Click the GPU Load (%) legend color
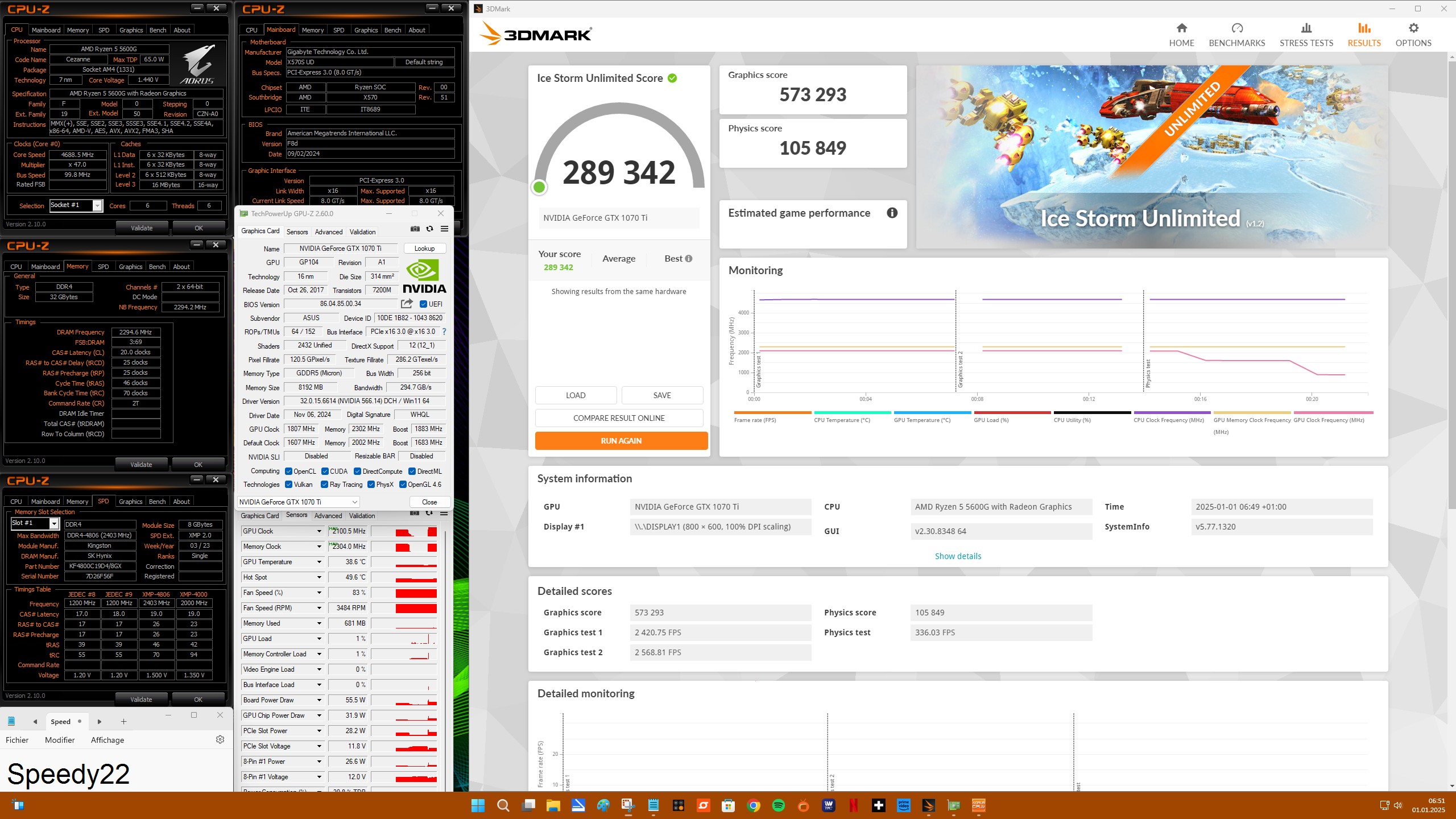 click(x=1012, y=413)
